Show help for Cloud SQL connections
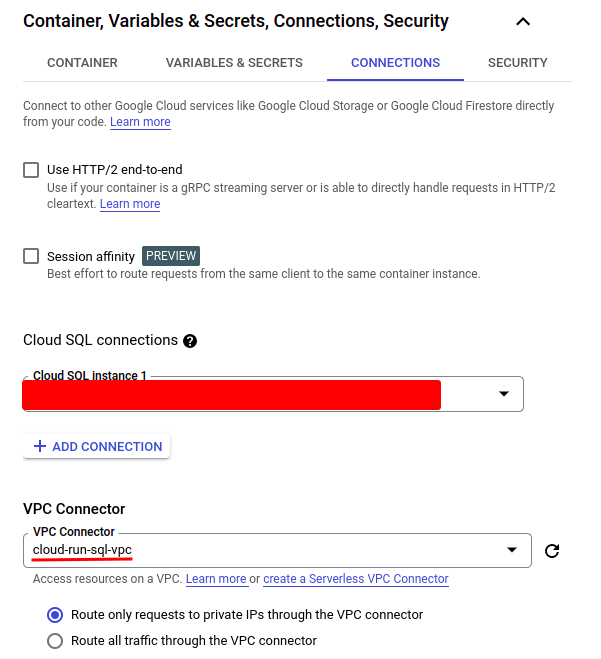601x659 pixels. point(190,341)
